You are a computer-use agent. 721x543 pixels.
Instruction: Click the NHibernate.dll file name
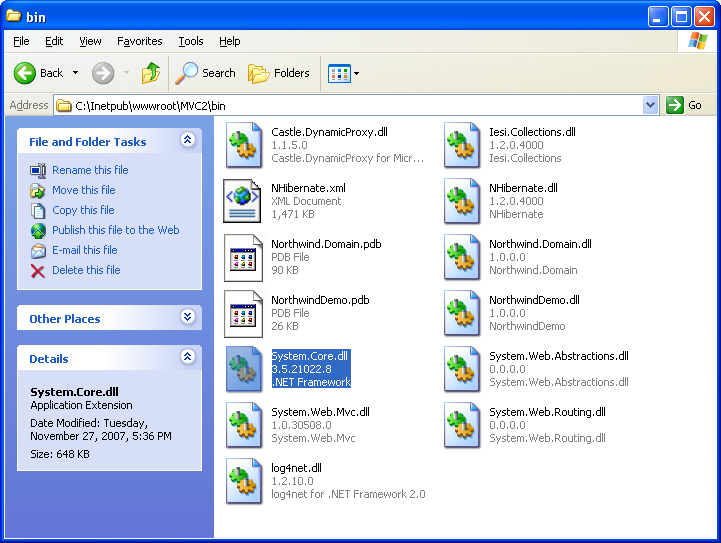523,188
